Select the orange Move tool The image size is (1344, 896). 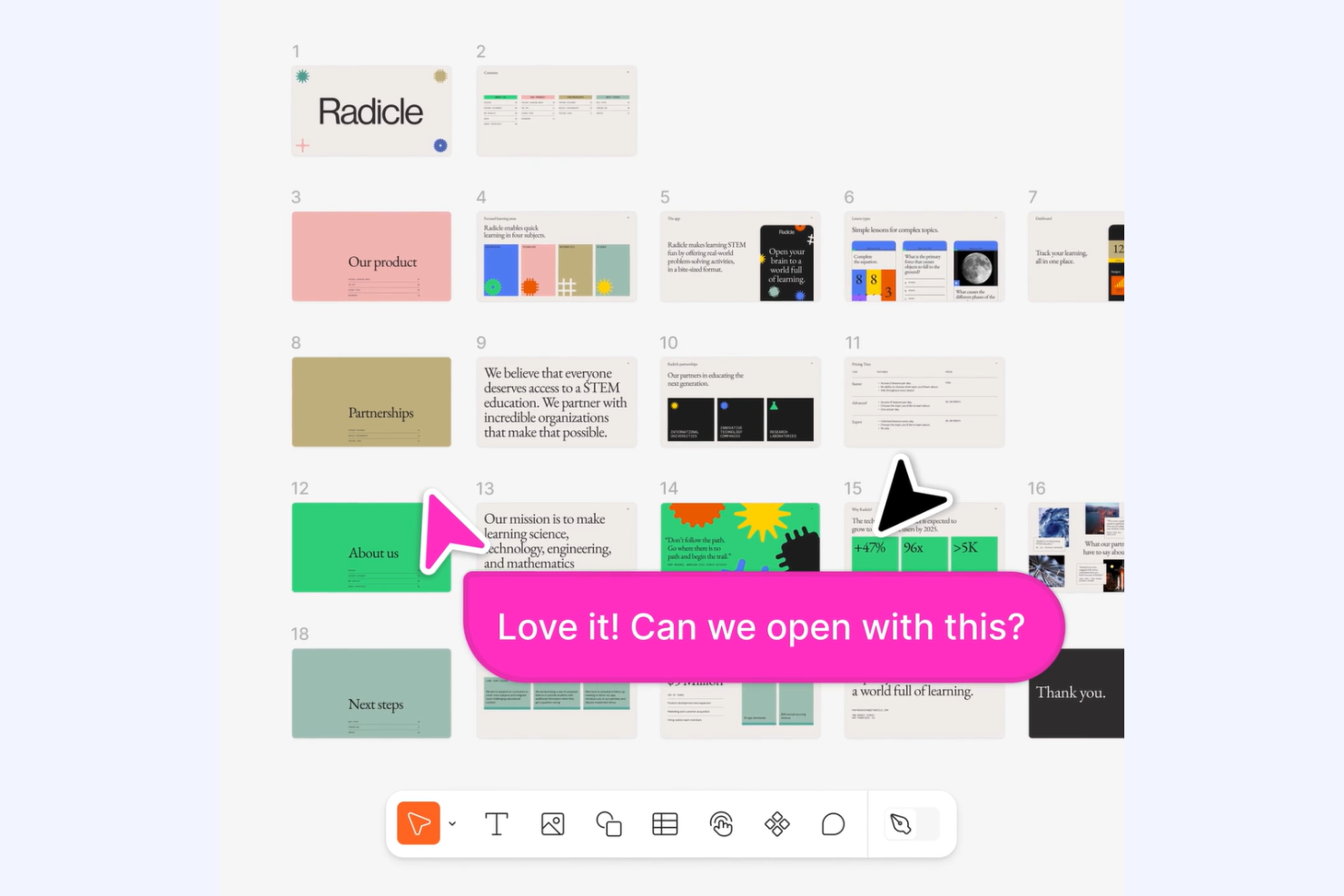click(419, 823)
